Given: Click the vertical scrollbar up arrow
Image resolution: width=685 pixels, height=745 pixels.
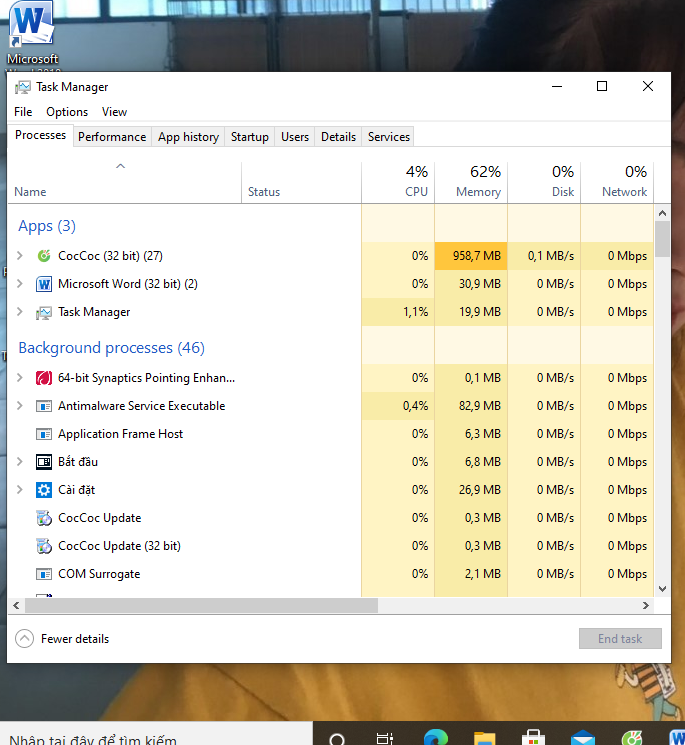Looking at the screenshot, I should [x=662, y=213].
